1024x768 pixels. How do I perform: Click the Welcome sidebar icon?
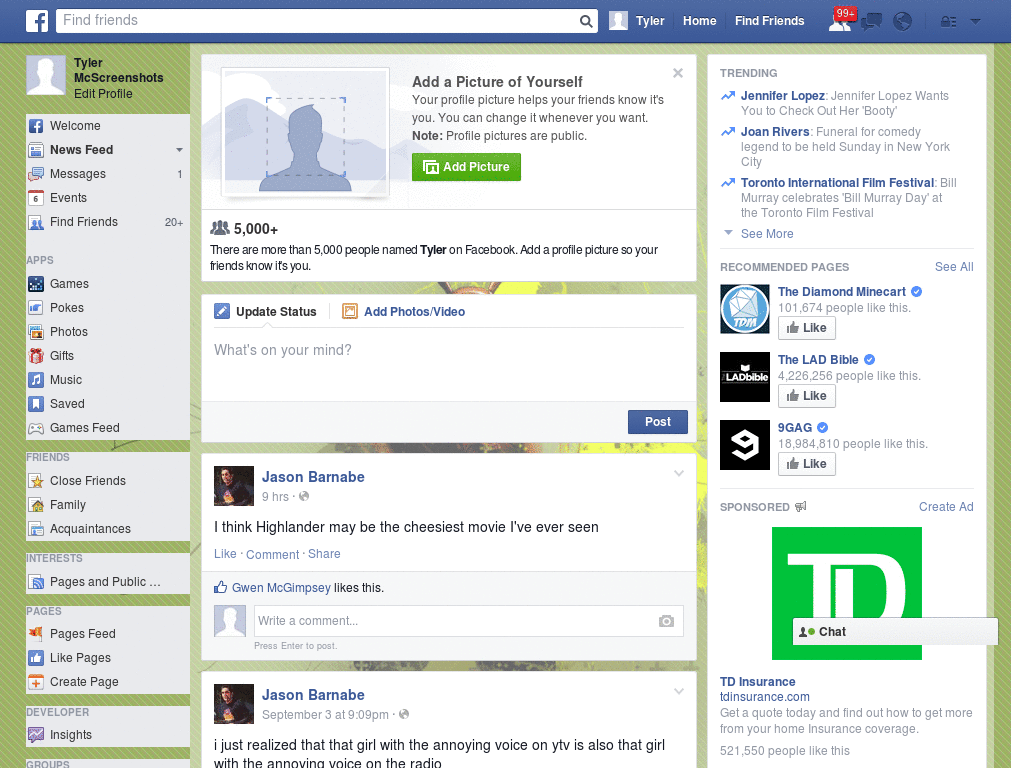click(x=36, y=126)
